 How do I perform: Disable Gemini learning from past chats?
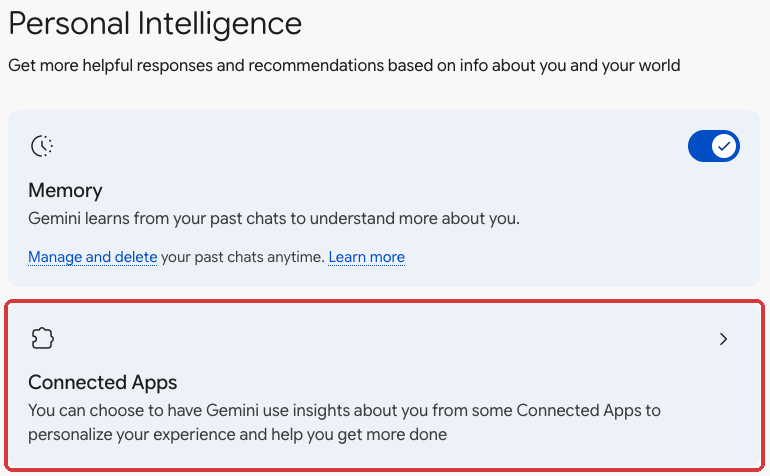[714, 146]
